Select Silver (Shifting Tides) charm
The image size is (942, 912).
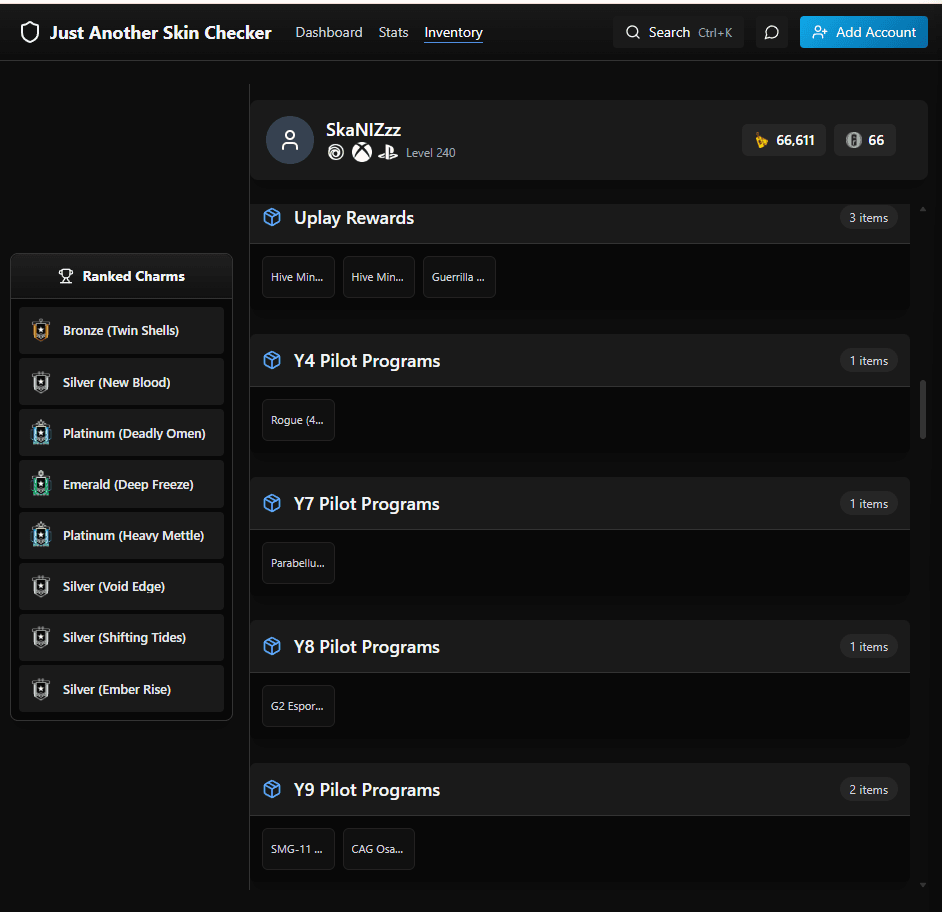121,637
